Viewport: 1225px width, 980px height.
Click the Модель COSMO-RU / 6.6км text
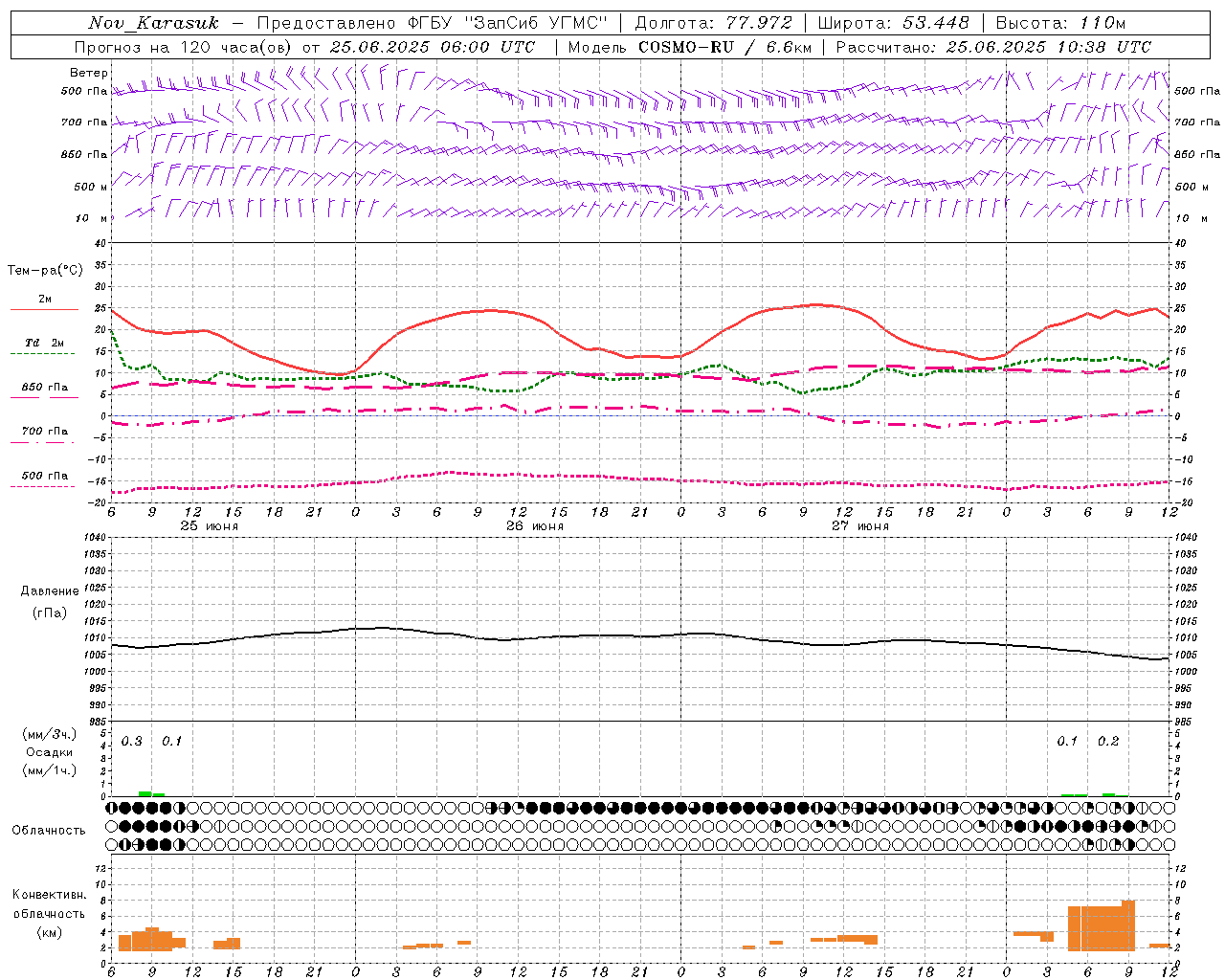tap(689, 47)
